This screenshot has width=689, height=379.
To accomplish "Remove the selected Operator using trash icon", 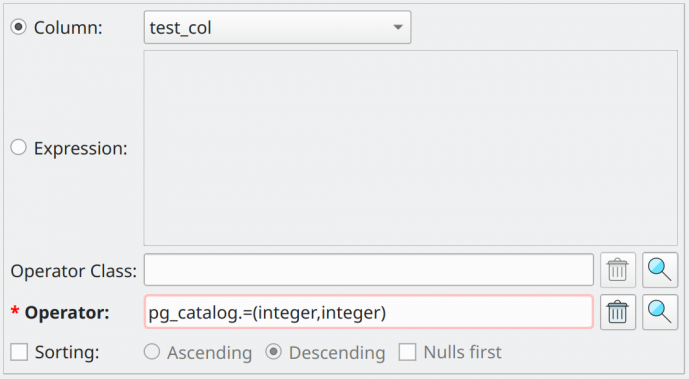I will coord(617,312).
